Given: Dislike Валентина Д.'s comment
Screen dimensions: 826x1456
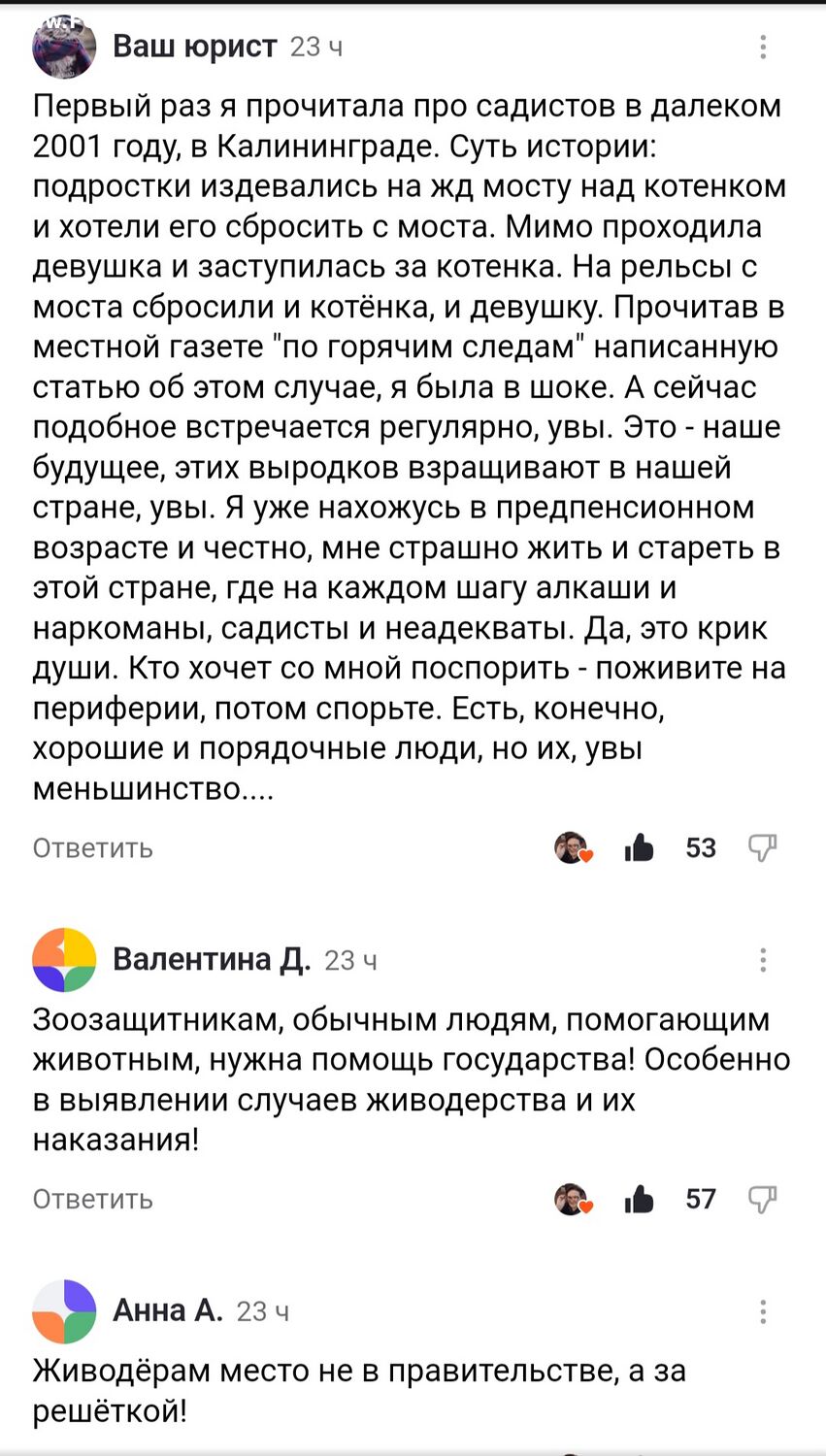Looking at the screenshot, I should tap(763, 1200).
